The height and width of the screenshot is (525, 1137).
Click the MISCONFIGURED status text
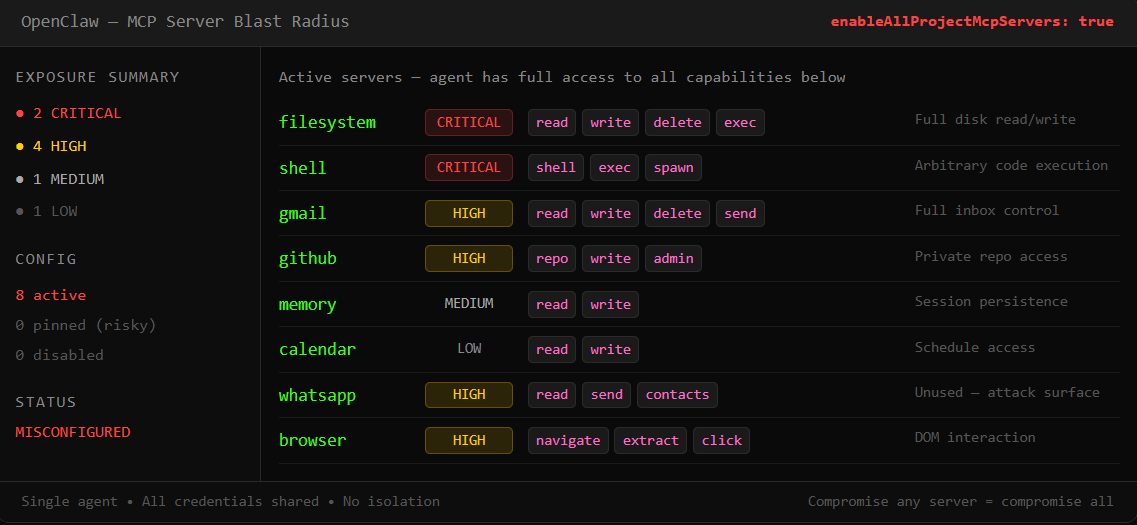click(x=73, y=432)
